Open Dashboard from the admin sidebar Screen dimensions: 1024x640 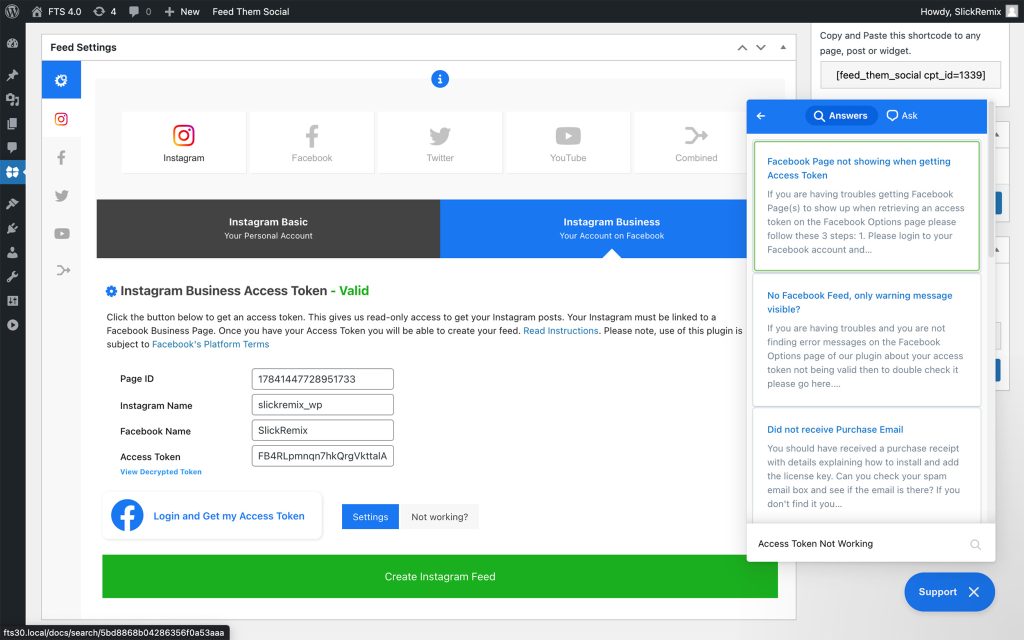(x=12, y=43)
